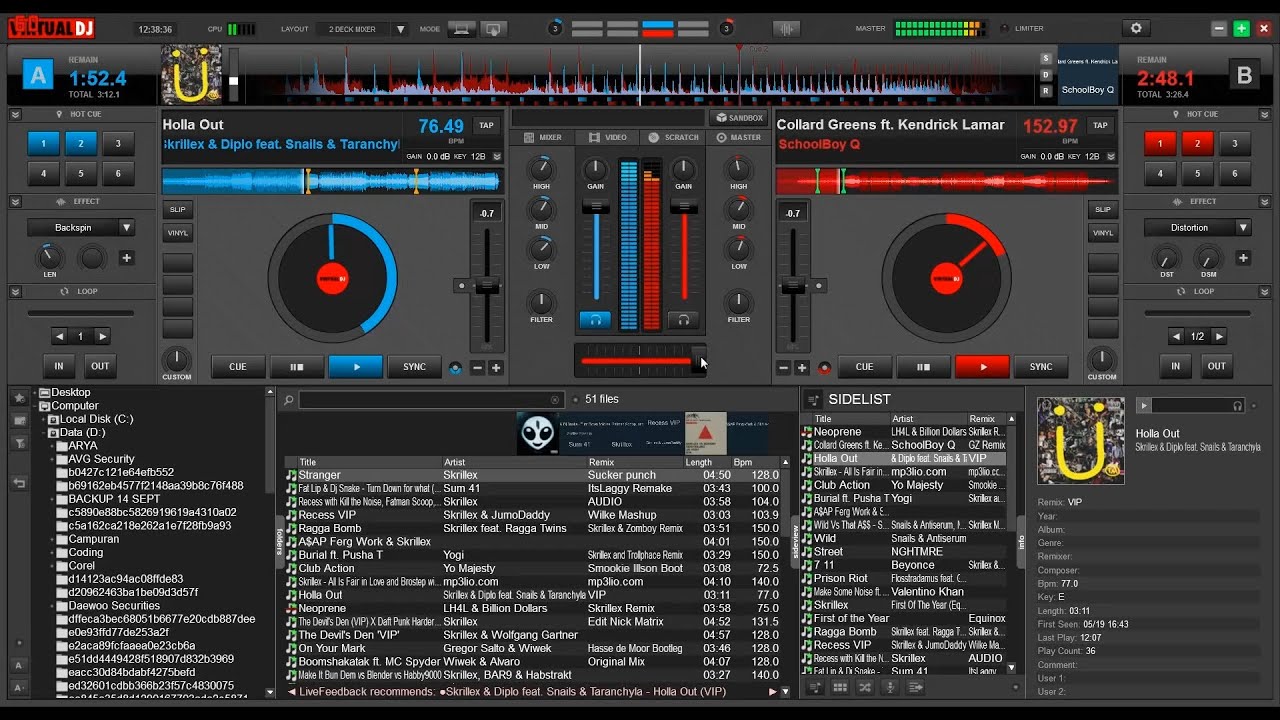Switch to the VIDEO tab

pos(608,137)
